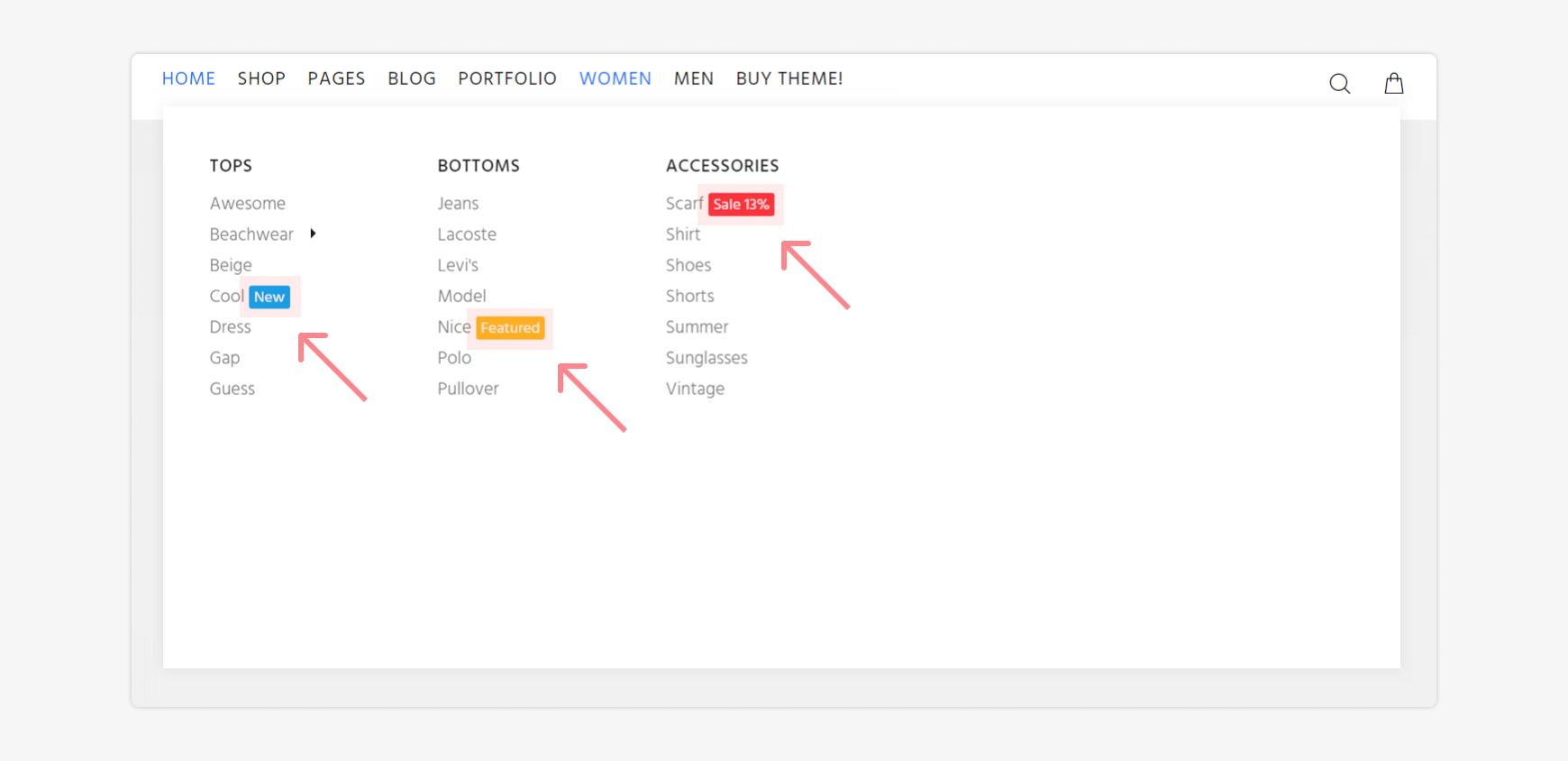Go to the HOME menu item
This screenshot has width=1568, height=761.
click(x=188, y=78)
